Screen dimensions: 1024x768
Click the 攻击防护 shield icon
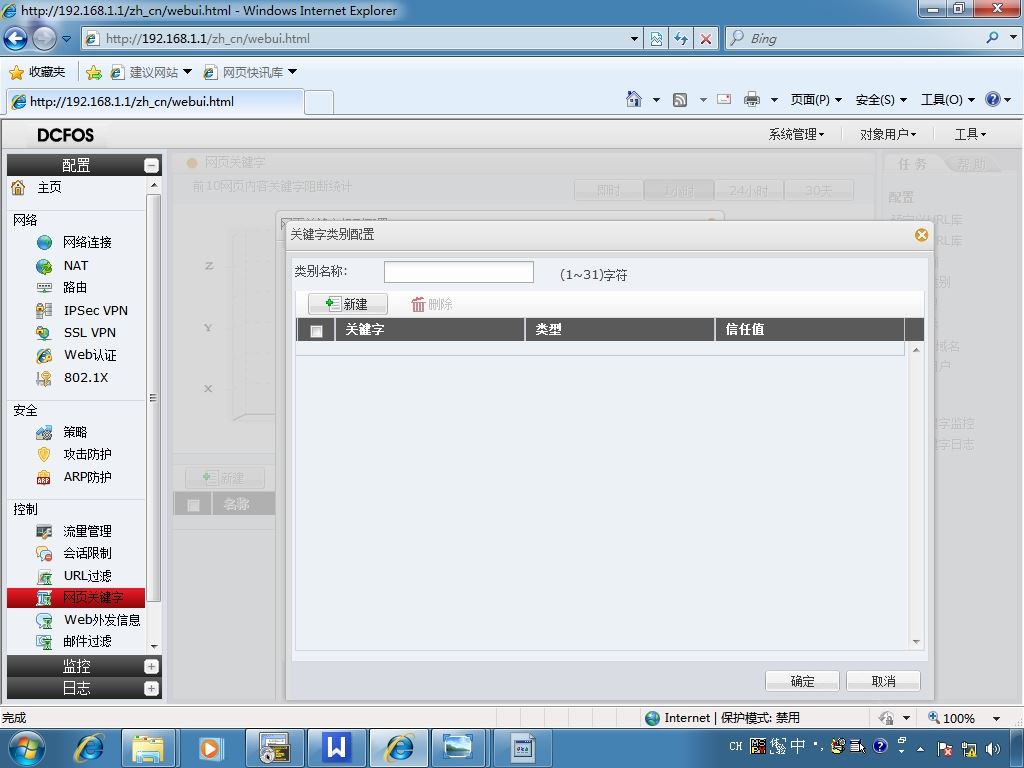[44, 455]
